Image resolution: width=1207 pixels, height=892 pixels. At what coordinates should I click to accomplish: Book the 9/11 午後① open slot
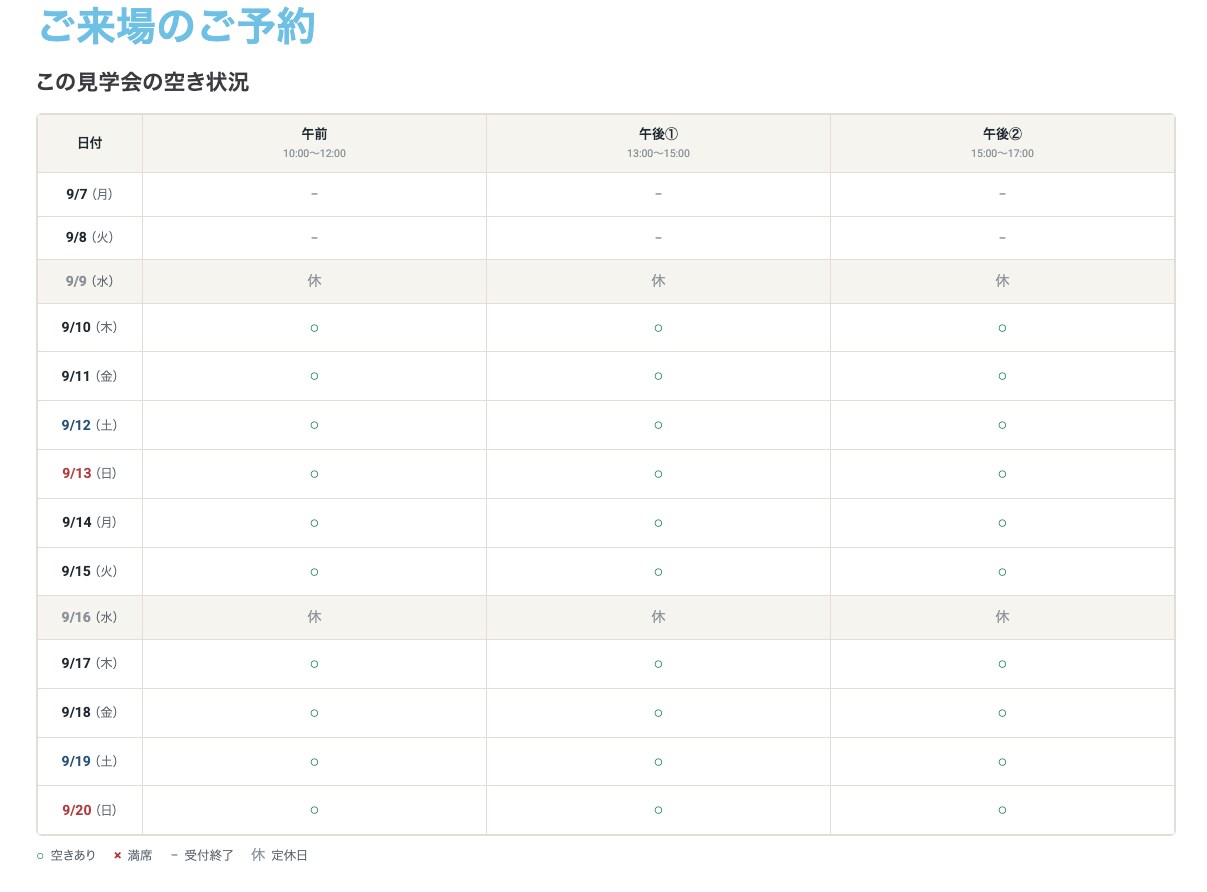(658, 376)
